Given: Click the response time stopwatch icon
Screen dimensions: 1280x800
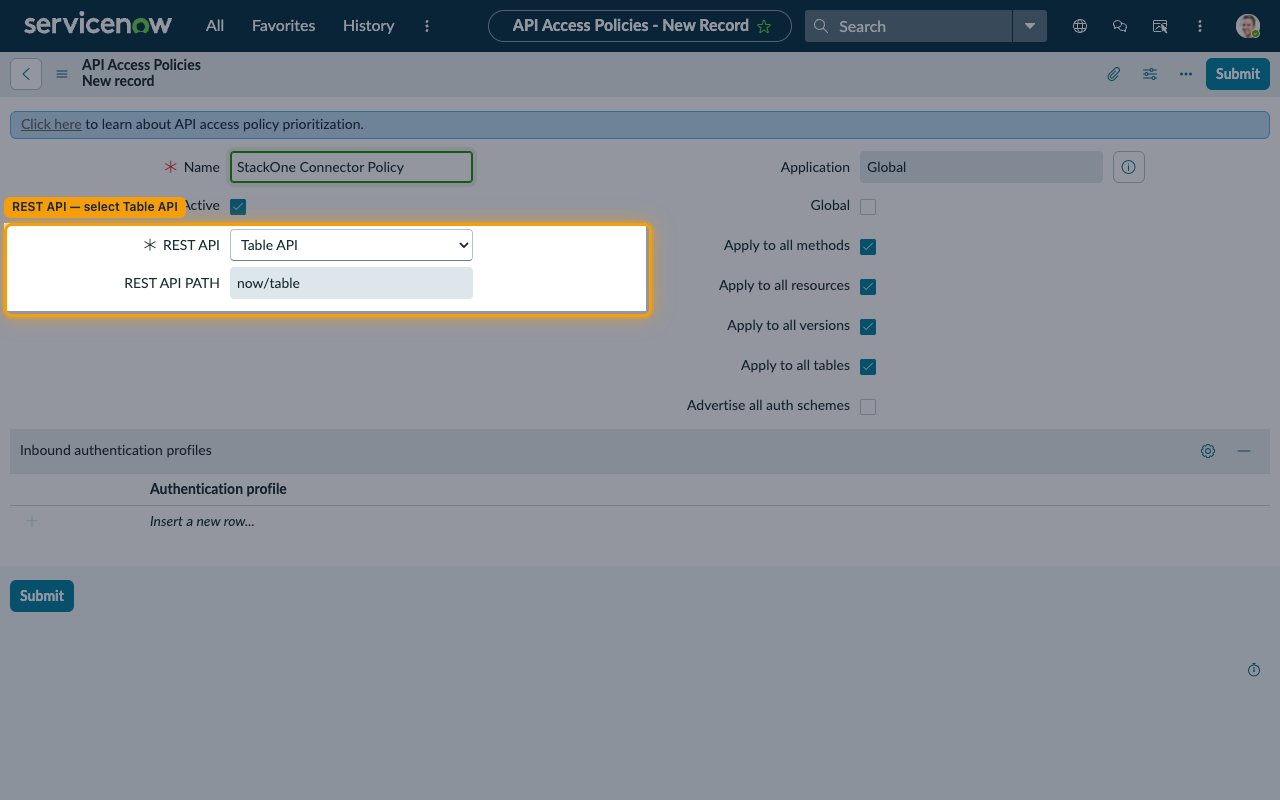Looking at the screenshot, I should (x=1254, y=670).
